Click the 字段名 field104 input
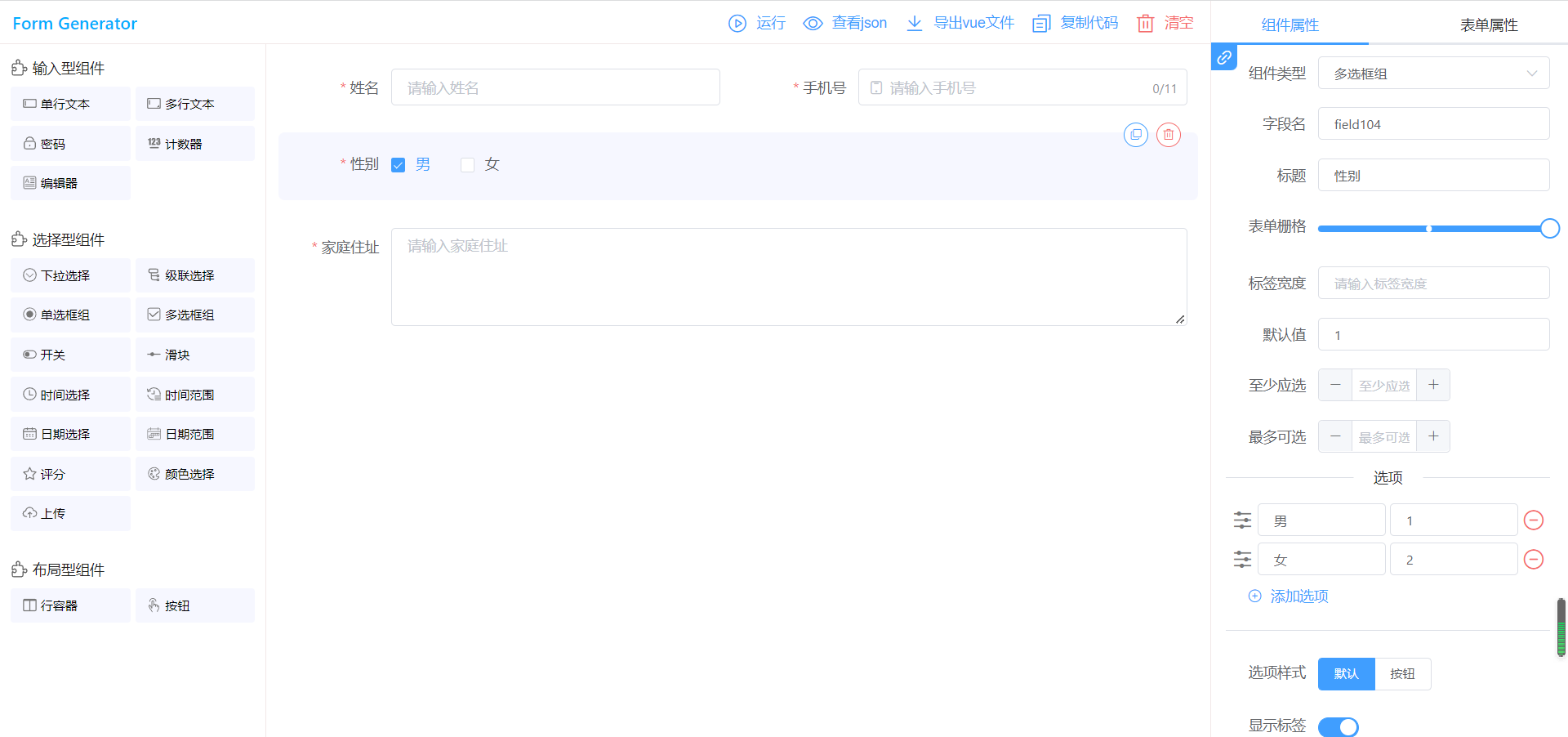This screenshot has height=737, width=1568. pos(1434,124)
